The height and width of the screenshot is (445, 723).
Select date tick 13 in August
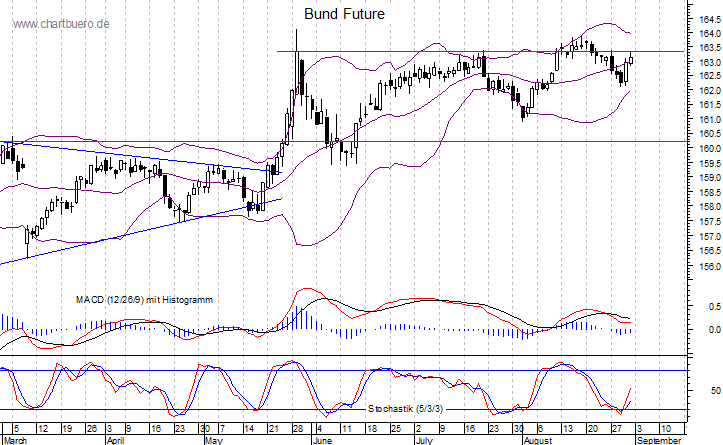click(x=568, y=429)
